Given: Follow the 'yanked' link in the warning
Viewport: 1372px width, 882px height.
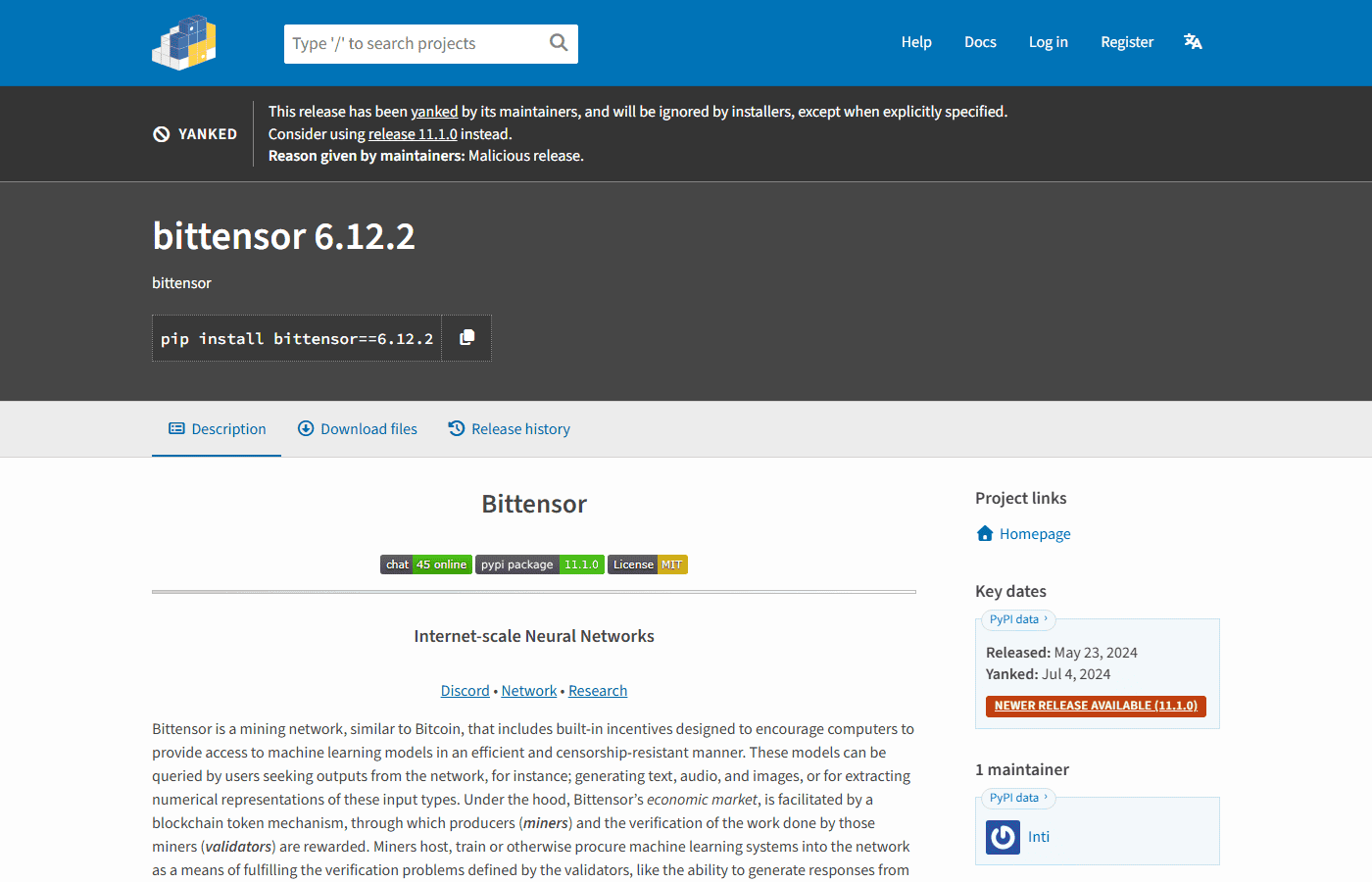Looking at the screenshot, I should tap(434, 112).
